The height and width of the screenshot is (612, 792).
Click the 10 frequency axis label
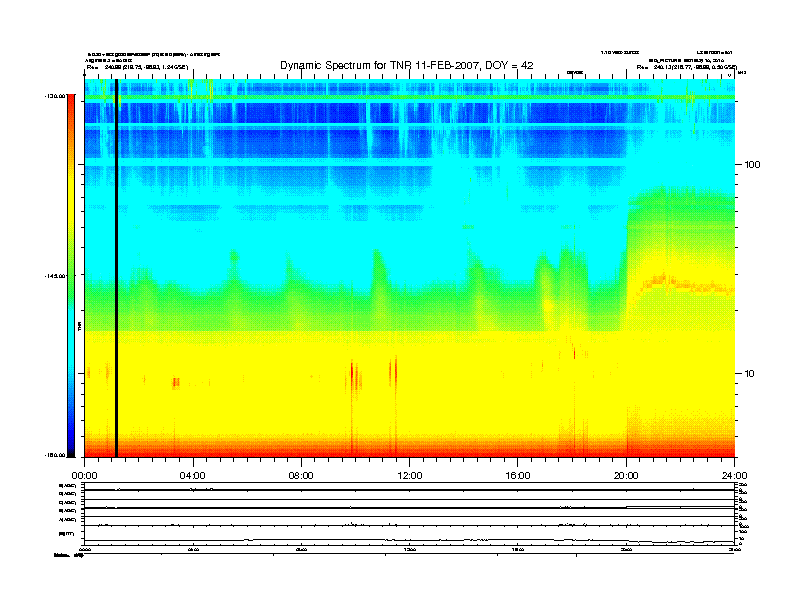750,374
